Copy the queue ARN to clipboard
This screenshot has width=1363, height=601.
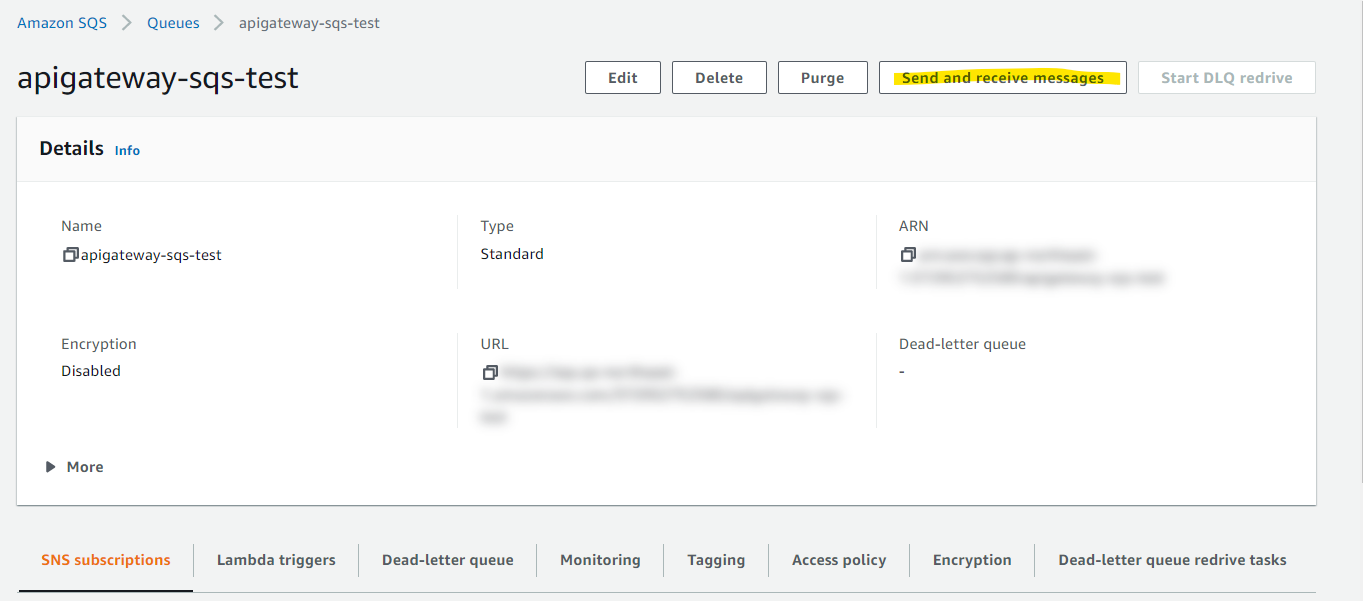[908, 254]
